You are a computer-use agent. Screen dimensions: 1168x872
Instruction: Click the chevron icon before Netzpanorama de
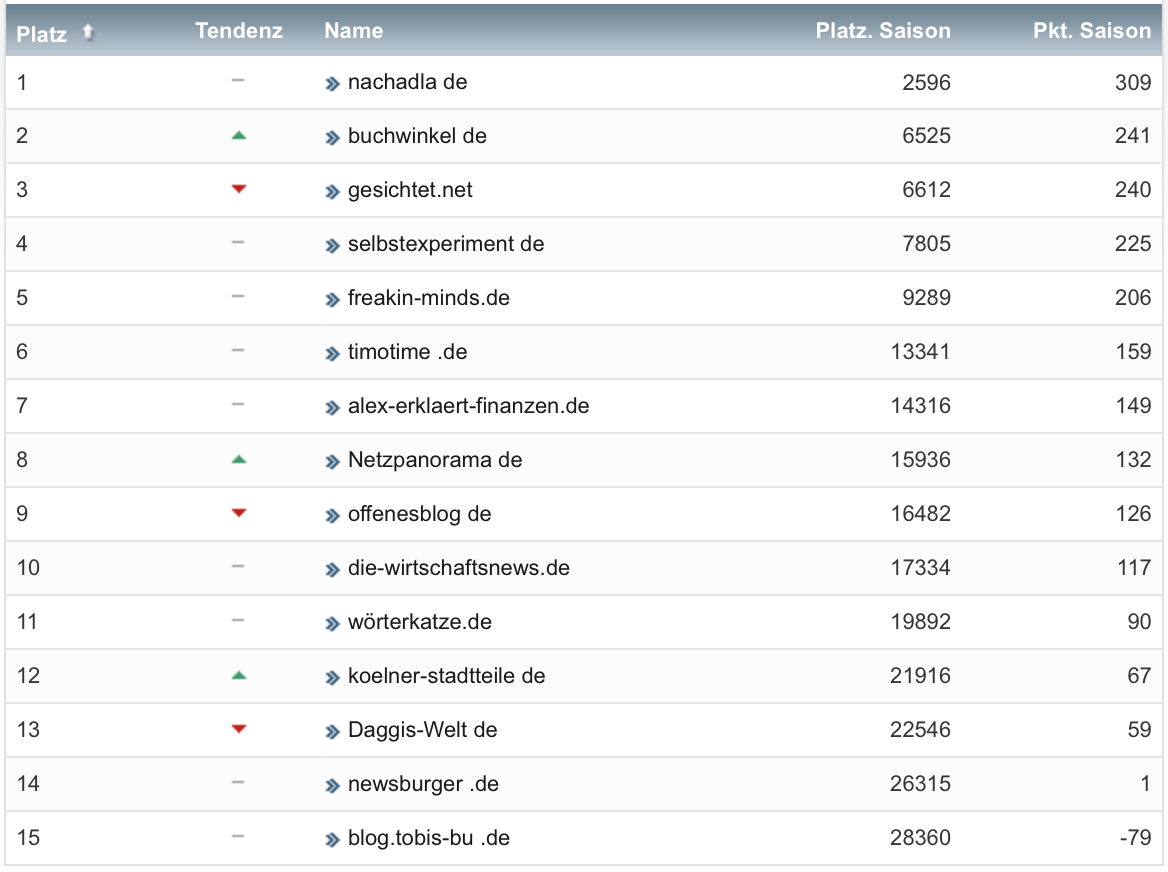pyautogui.click(x=332, y=462)
